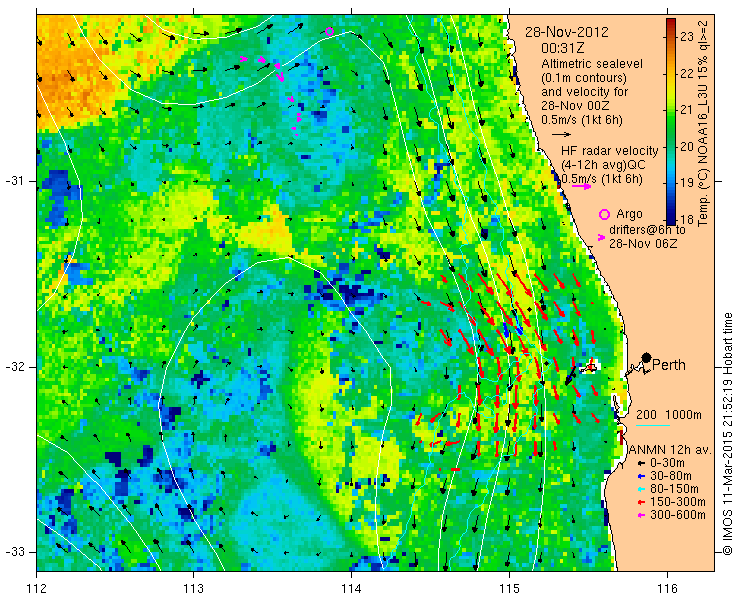Click the colorbar tick label 22
740x600 pixels.
pos(686,73)
